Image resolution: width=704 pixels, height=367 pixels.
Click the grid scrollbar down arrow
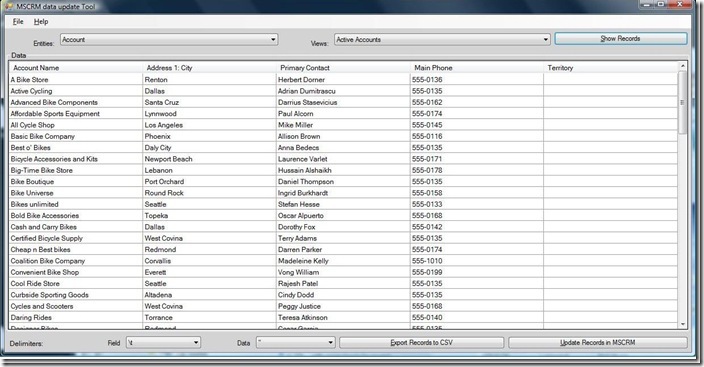682,324
